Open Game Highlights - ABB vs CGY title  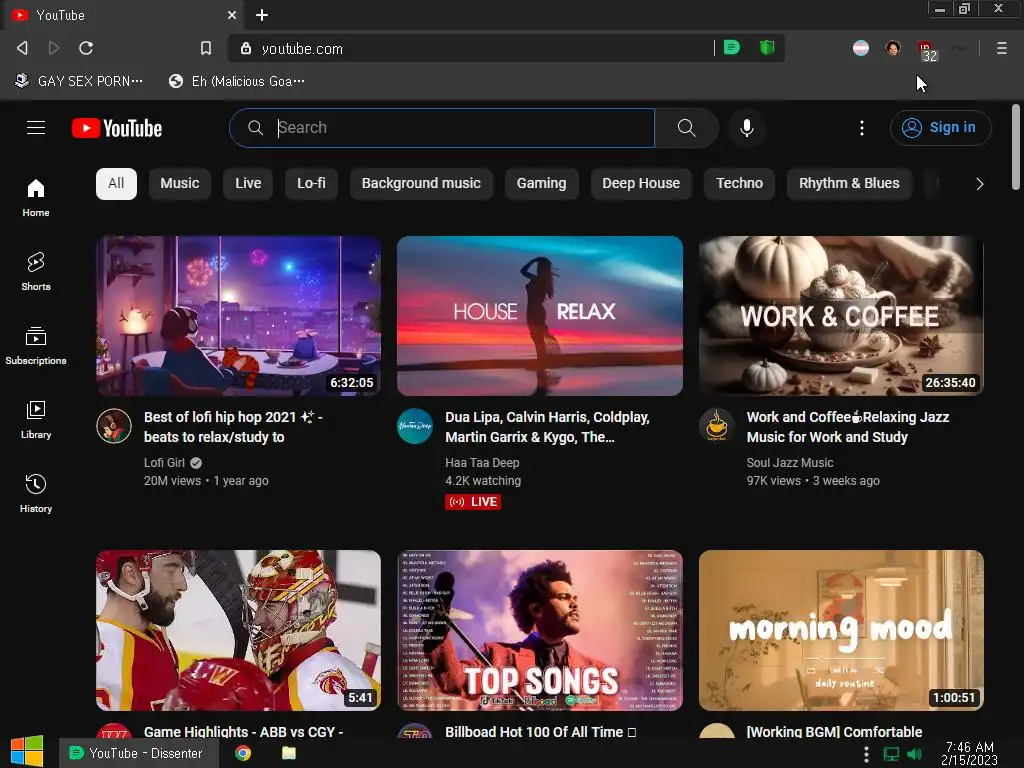coord(244,731)
